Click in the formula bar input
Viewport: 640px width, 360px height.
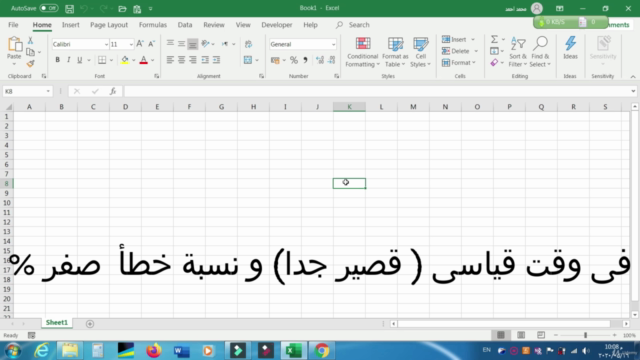(376, 91)
